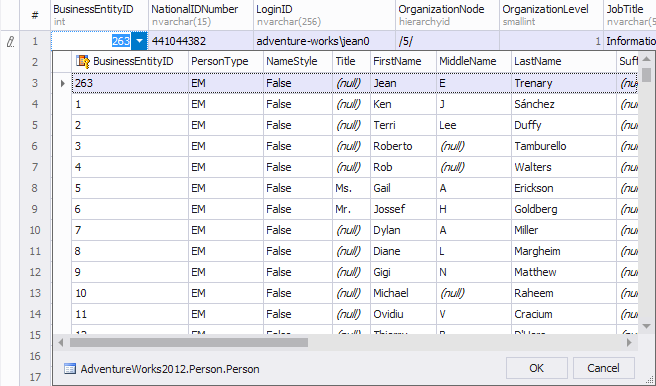The height and width of the screenshot is (386, 656).
Task: Click the Mr. title cell
Action: 351,209
